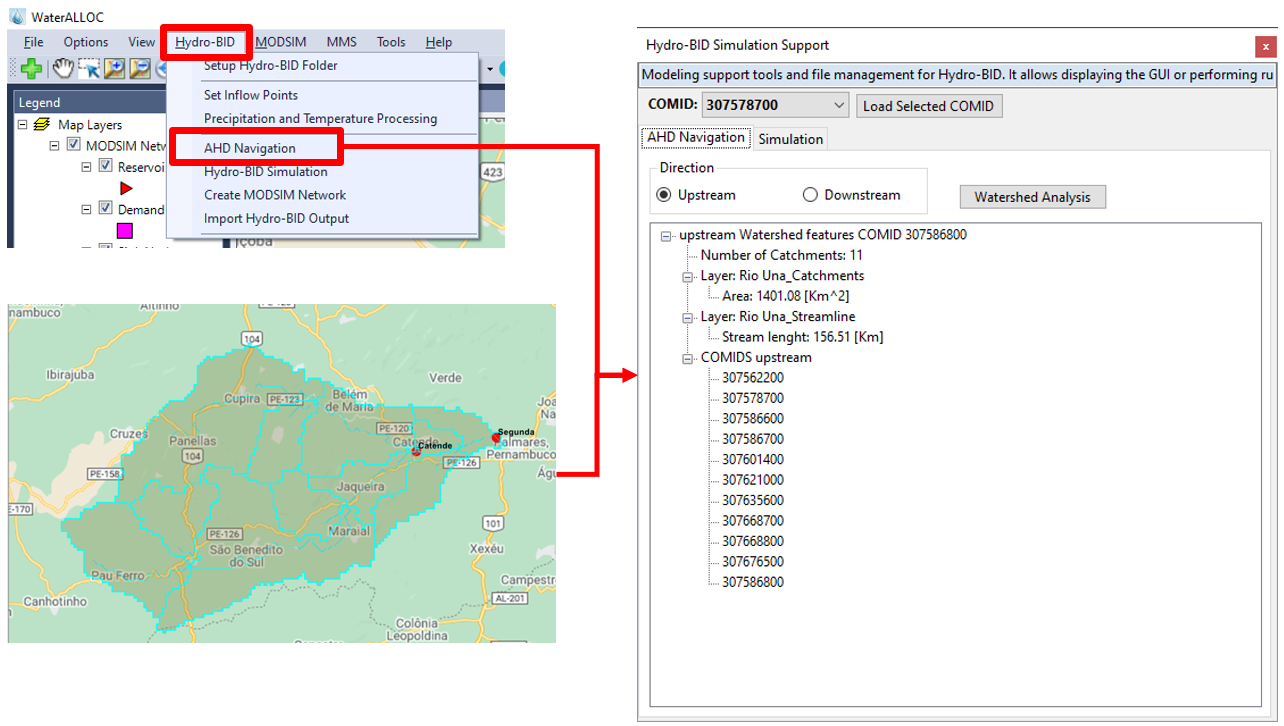Screen dimensions: 1284x726
Task: Switch to the Simulation tab
Action: (x=790, y=139)
